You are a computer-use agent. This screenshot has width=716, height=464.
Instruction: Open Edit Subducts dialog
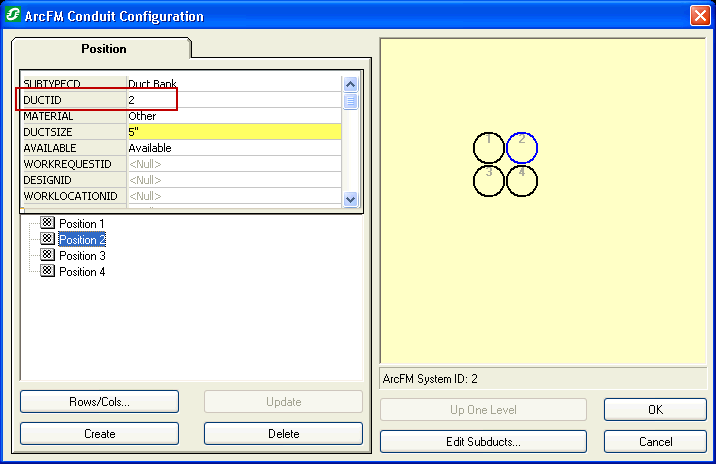pos(483,441)
